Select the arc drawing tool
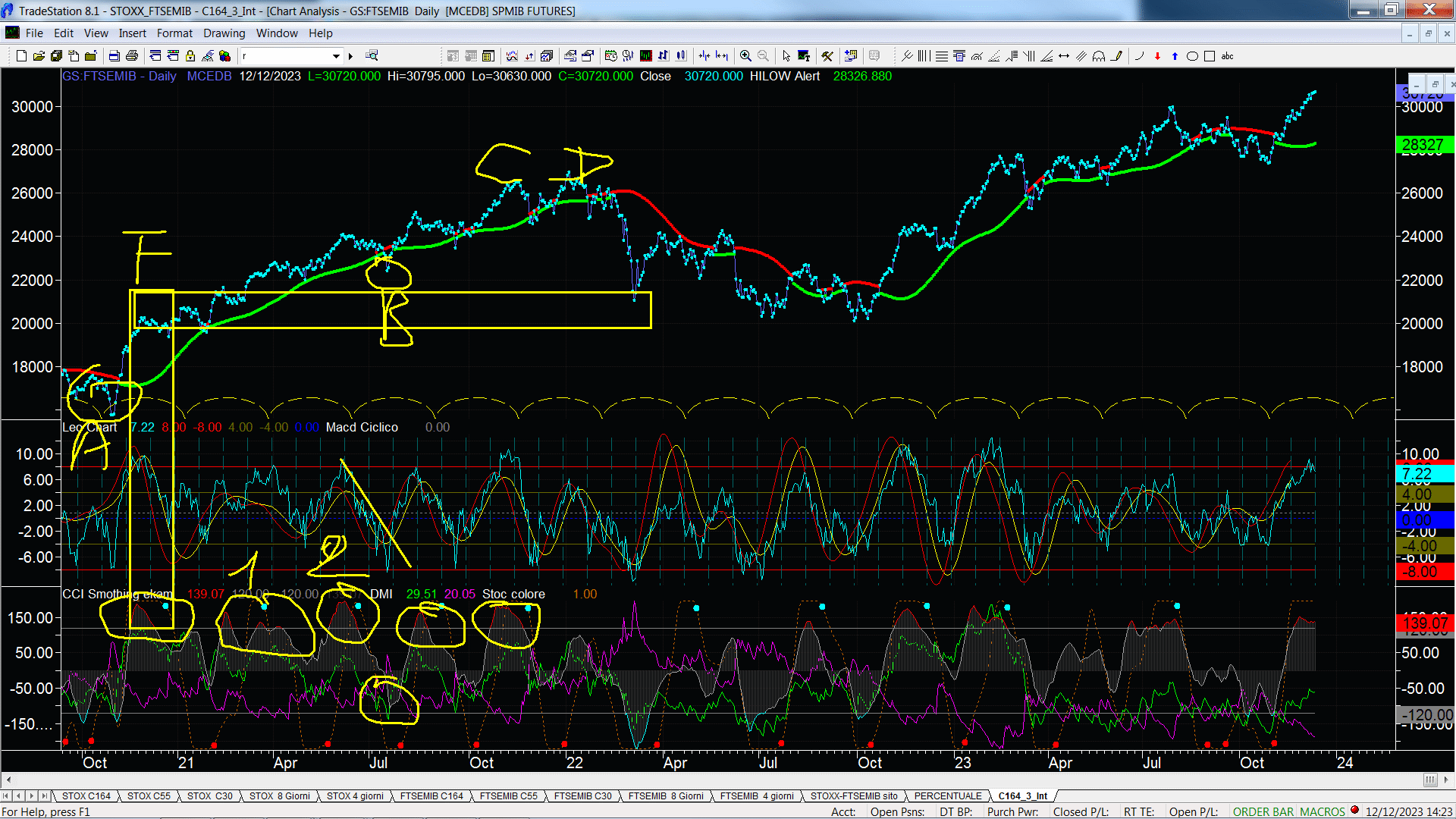The image size is (1456, 819). coord(1139,56)
